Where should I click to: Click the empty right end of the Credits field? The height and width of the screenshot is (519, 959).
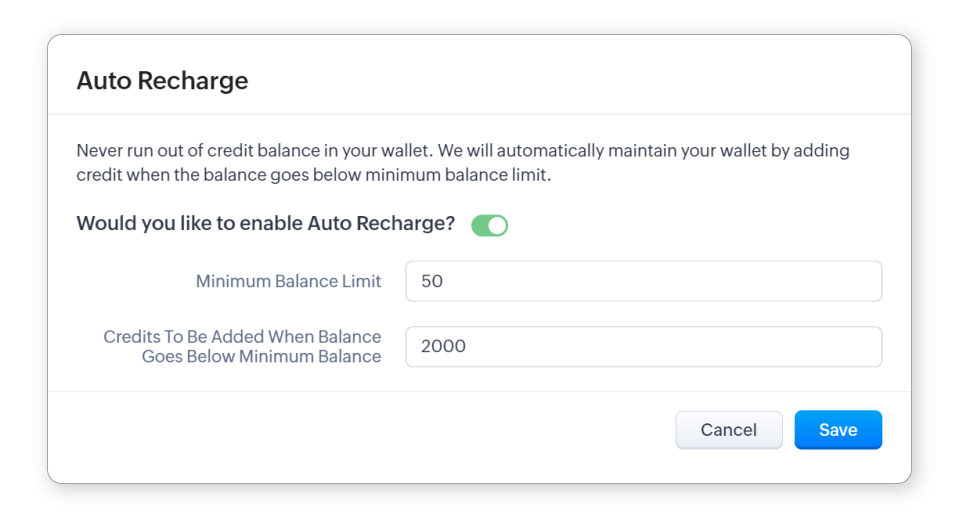(x=840, y=346)
